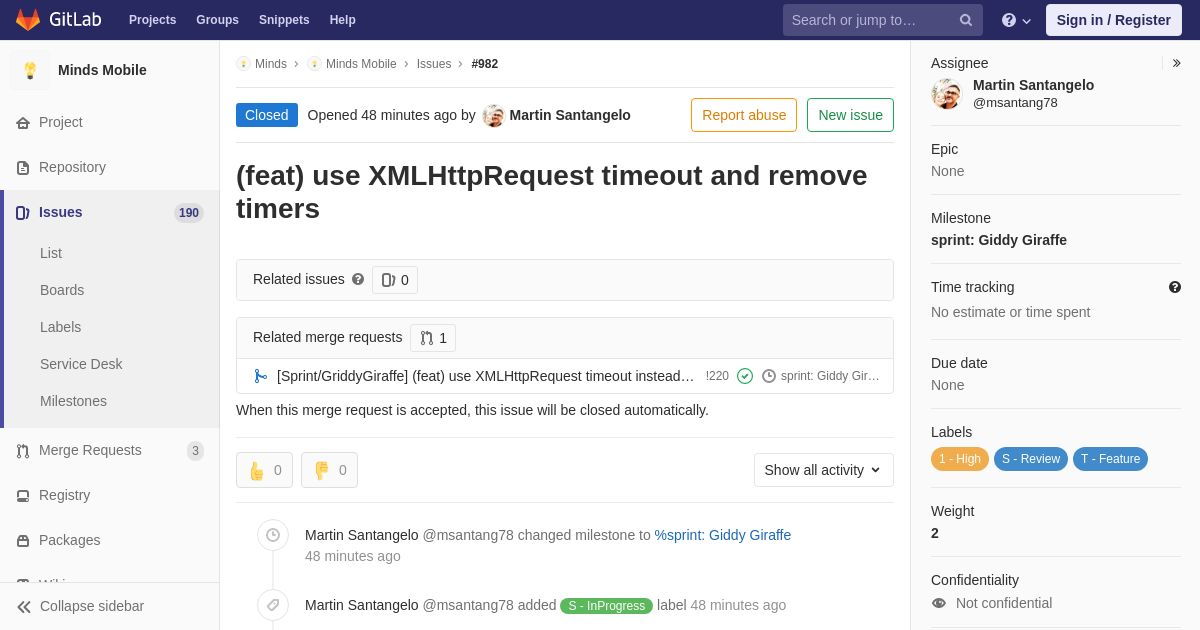Click the @msantang78 handle under Assignee
Screen dimensions: 1200x630
1015,102
